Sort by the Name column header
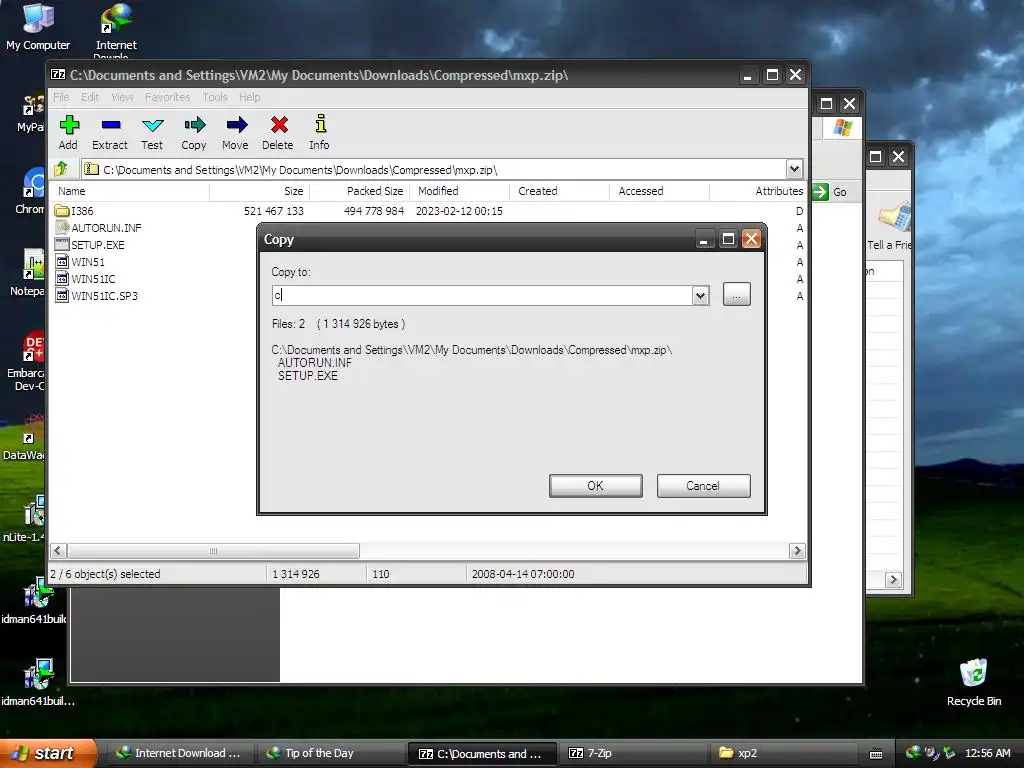This screenshot has width=1024, height=768. tap(130, 191)
